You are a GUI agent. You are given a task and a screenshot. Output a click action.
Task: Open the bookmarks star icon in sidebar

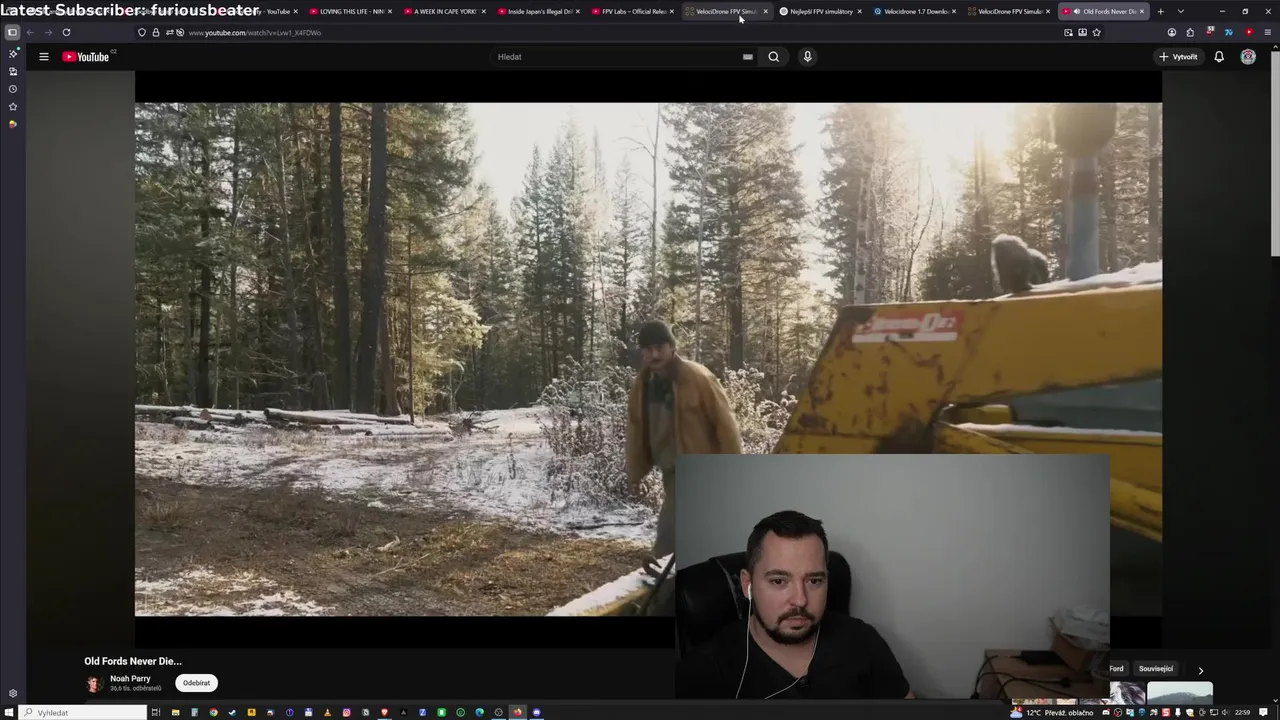pos(13,106)
